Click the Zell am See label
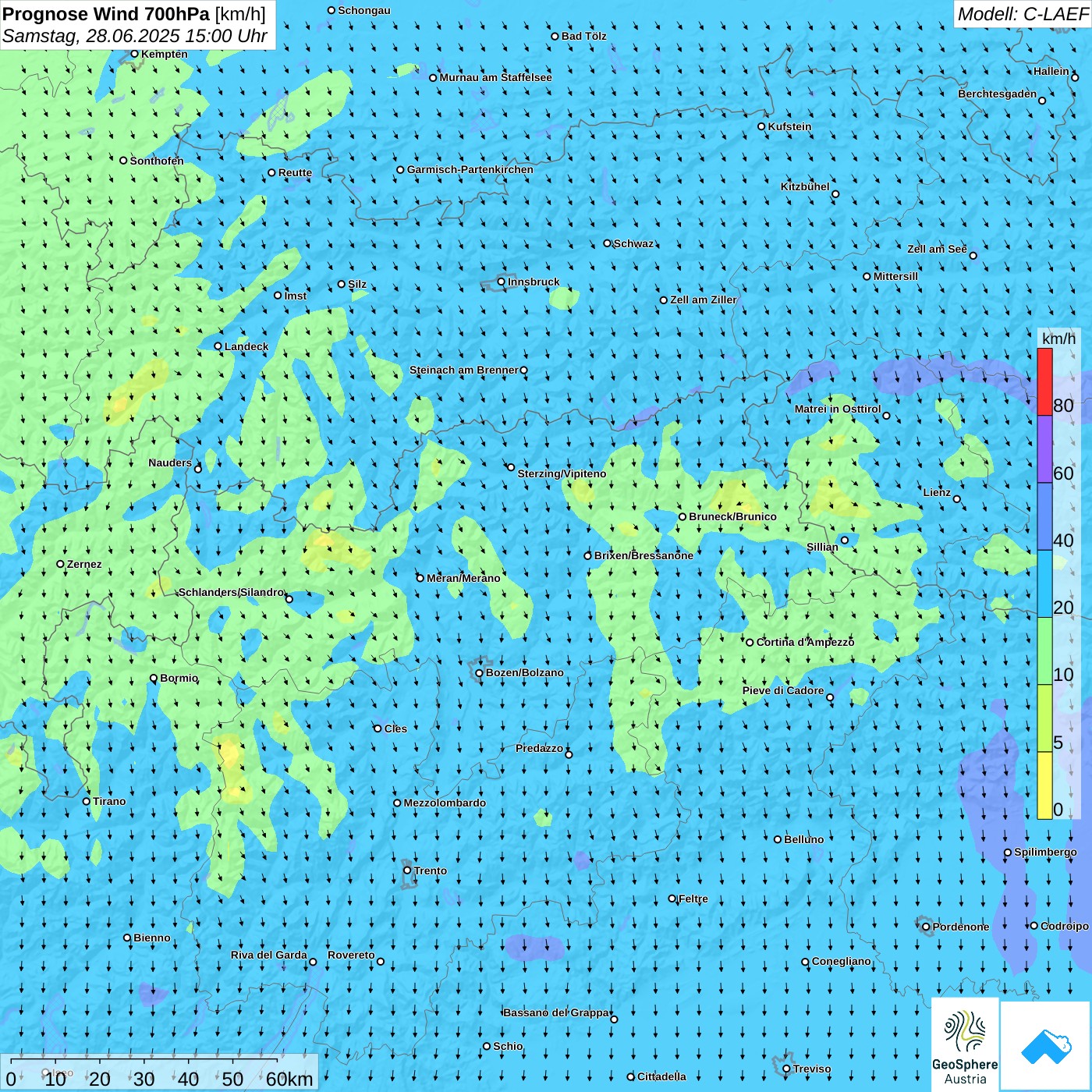The image size is (1092, 1092). coord(937,249)
